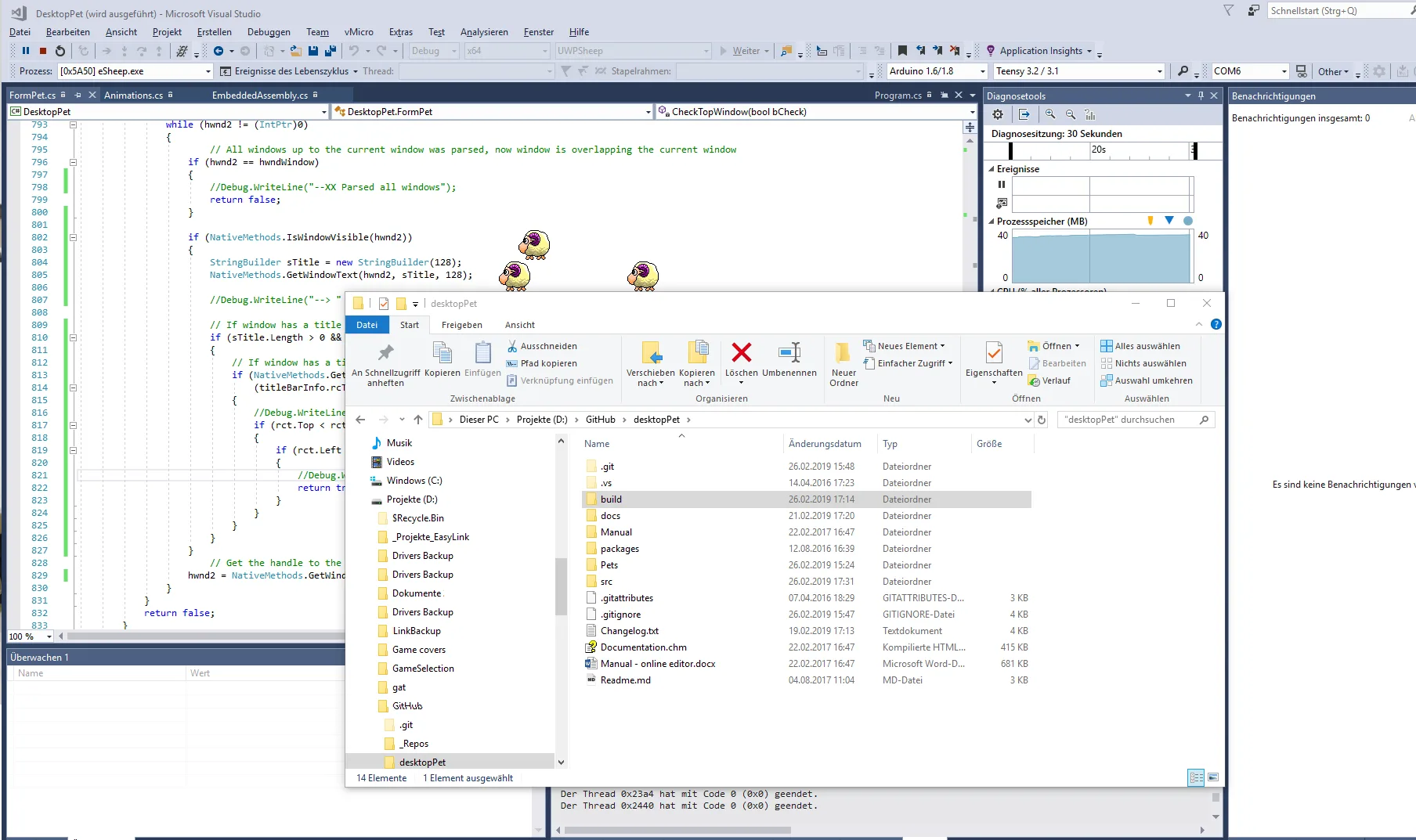Click the desktopPet durchsuchen search field
This screenshot has width=1416, height=840.
[x=1136, y=420]
